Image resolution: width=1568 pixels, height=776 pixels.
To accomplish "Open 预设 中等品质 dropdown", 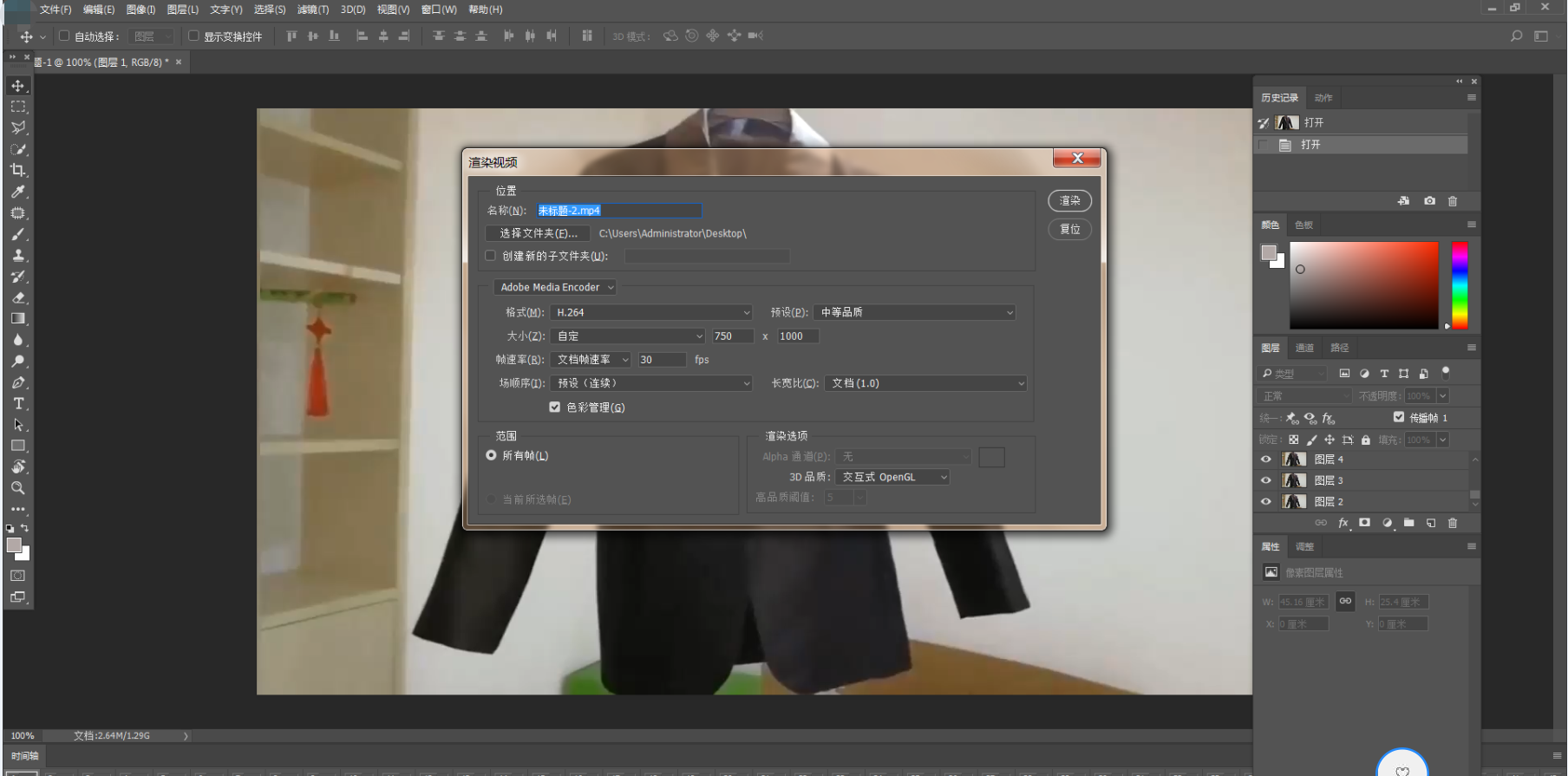I will pos(915,312).
